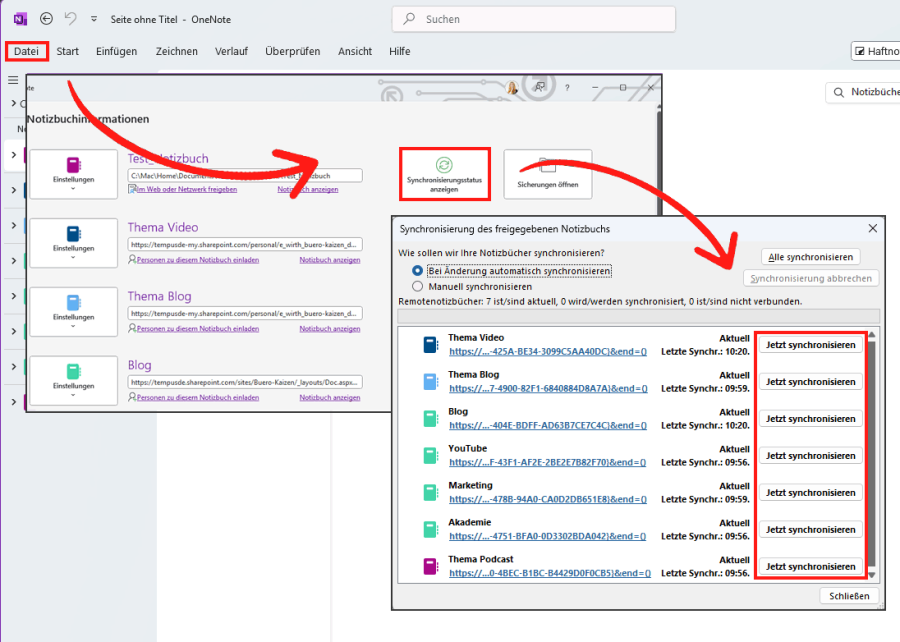Open Einstellungen for Blog notebook

coord(73,380)
